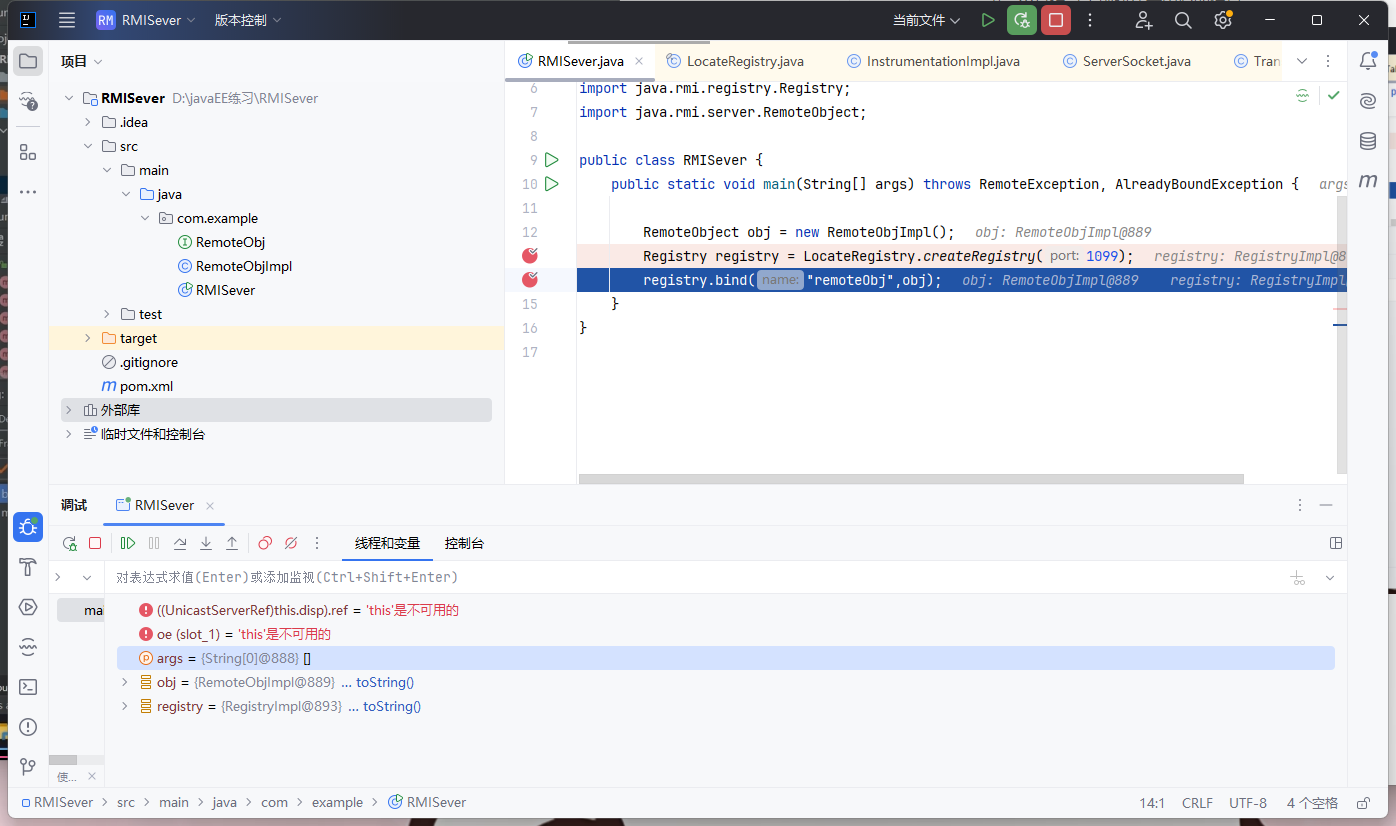Open the View Breakpoints dialog icon
The height and width of the screenshot is (826, 1396).
pos(265,543)
